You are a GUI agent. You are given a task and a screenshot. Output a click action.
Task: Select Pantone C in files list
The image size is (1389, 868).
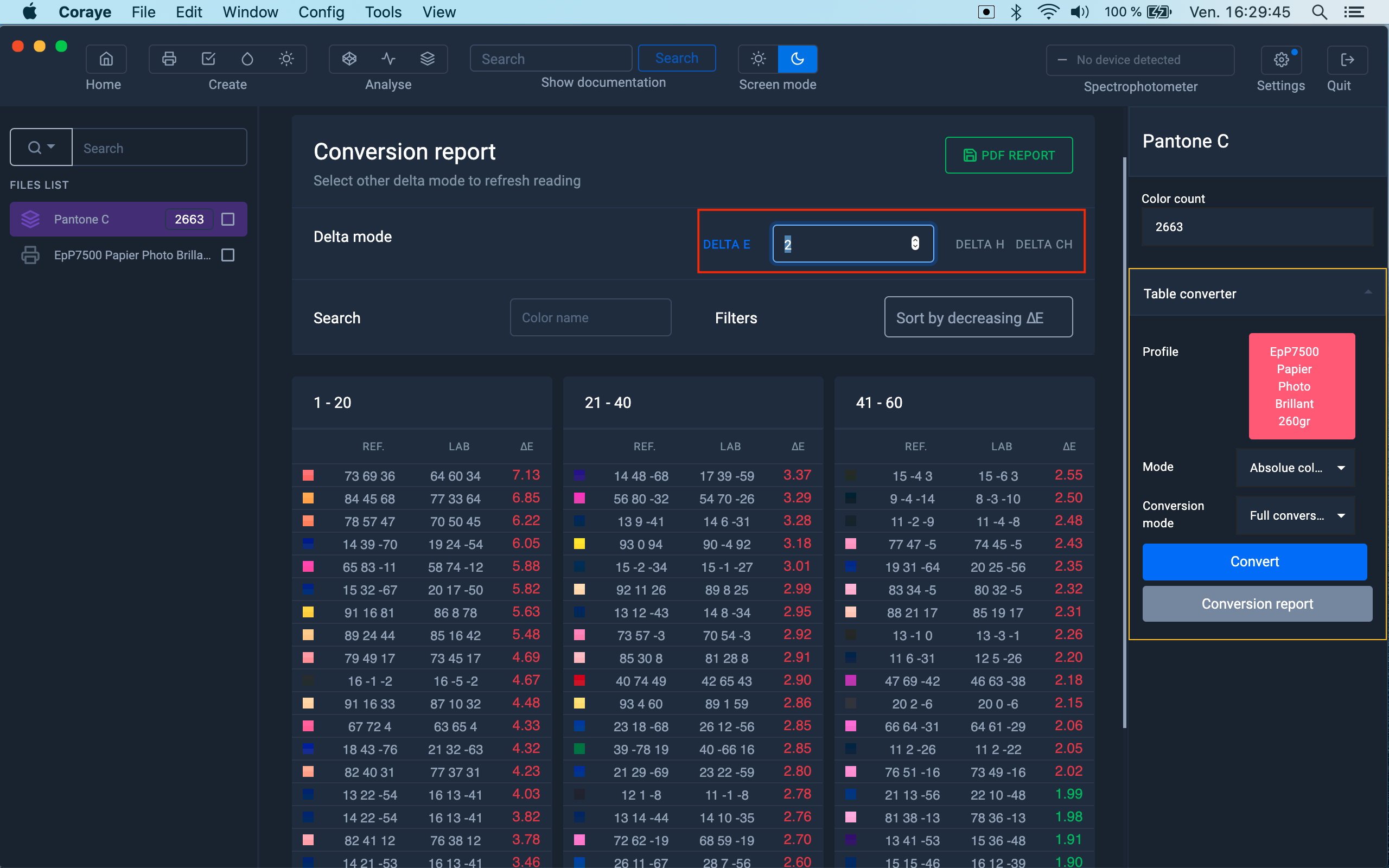click(129, 219)
